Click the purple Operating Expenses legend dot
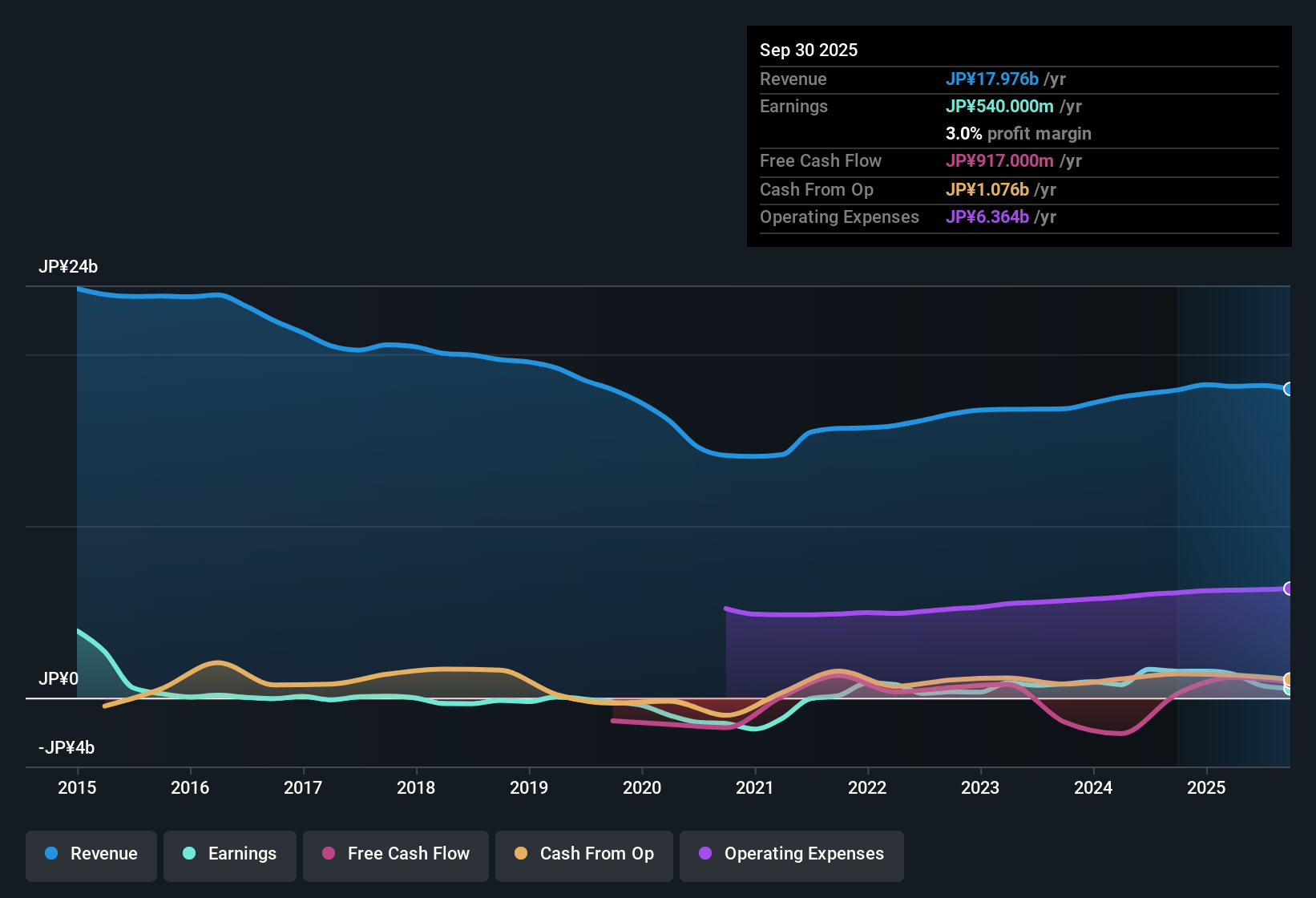1316x898 pixels. coord(705,854)
